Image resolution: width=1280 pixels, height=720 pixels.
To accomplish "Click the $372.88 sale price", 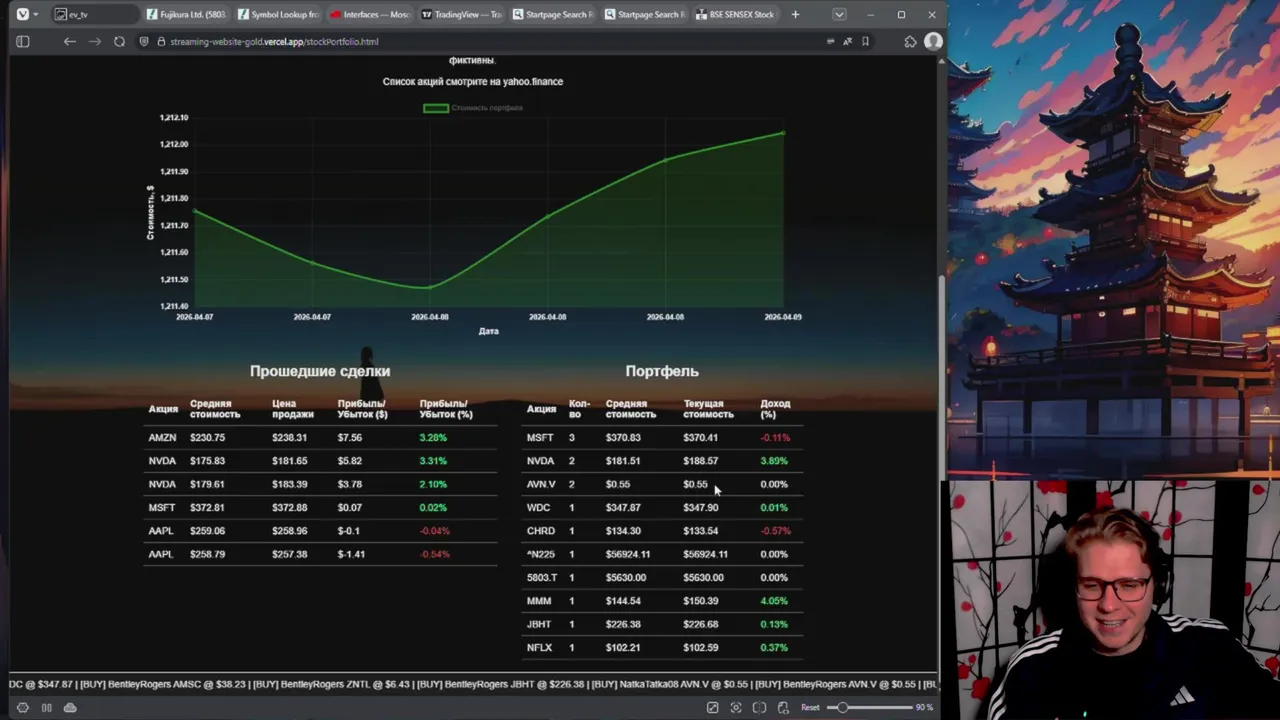I will pos(289,508).
